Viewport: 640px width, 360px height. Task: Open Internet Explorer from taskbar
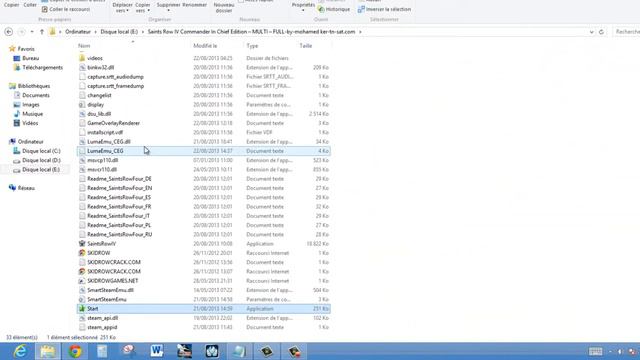point(20,351)
